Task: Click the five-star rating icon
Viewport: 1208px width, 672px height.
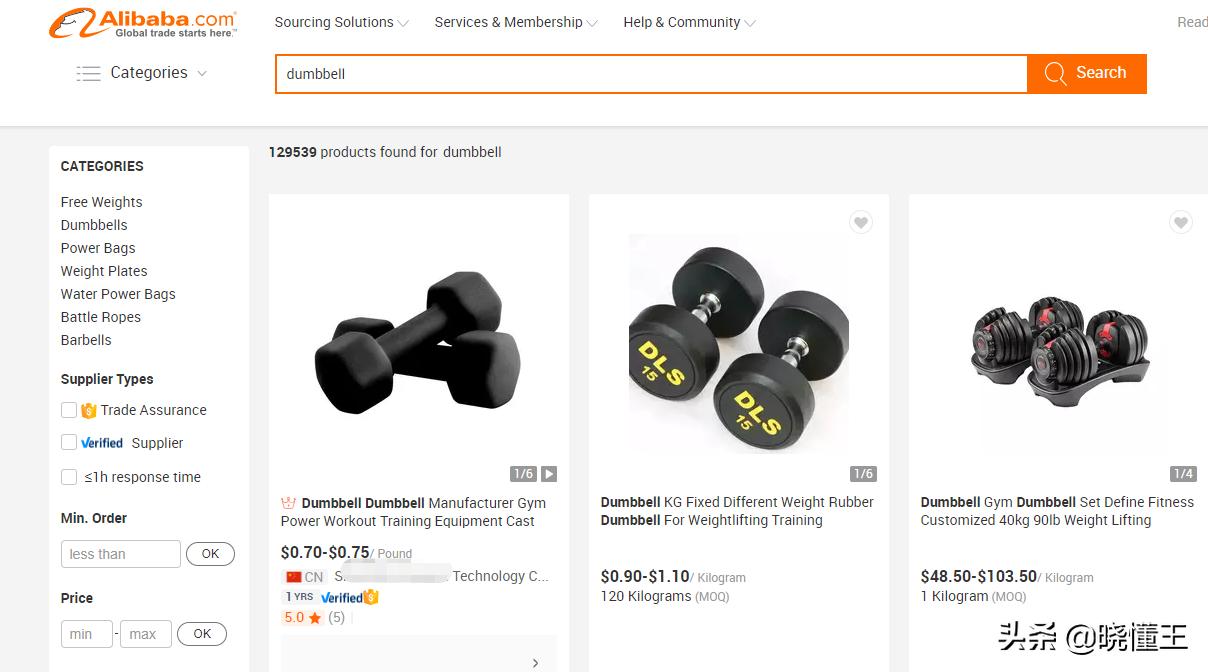Action: pos(315,618)
